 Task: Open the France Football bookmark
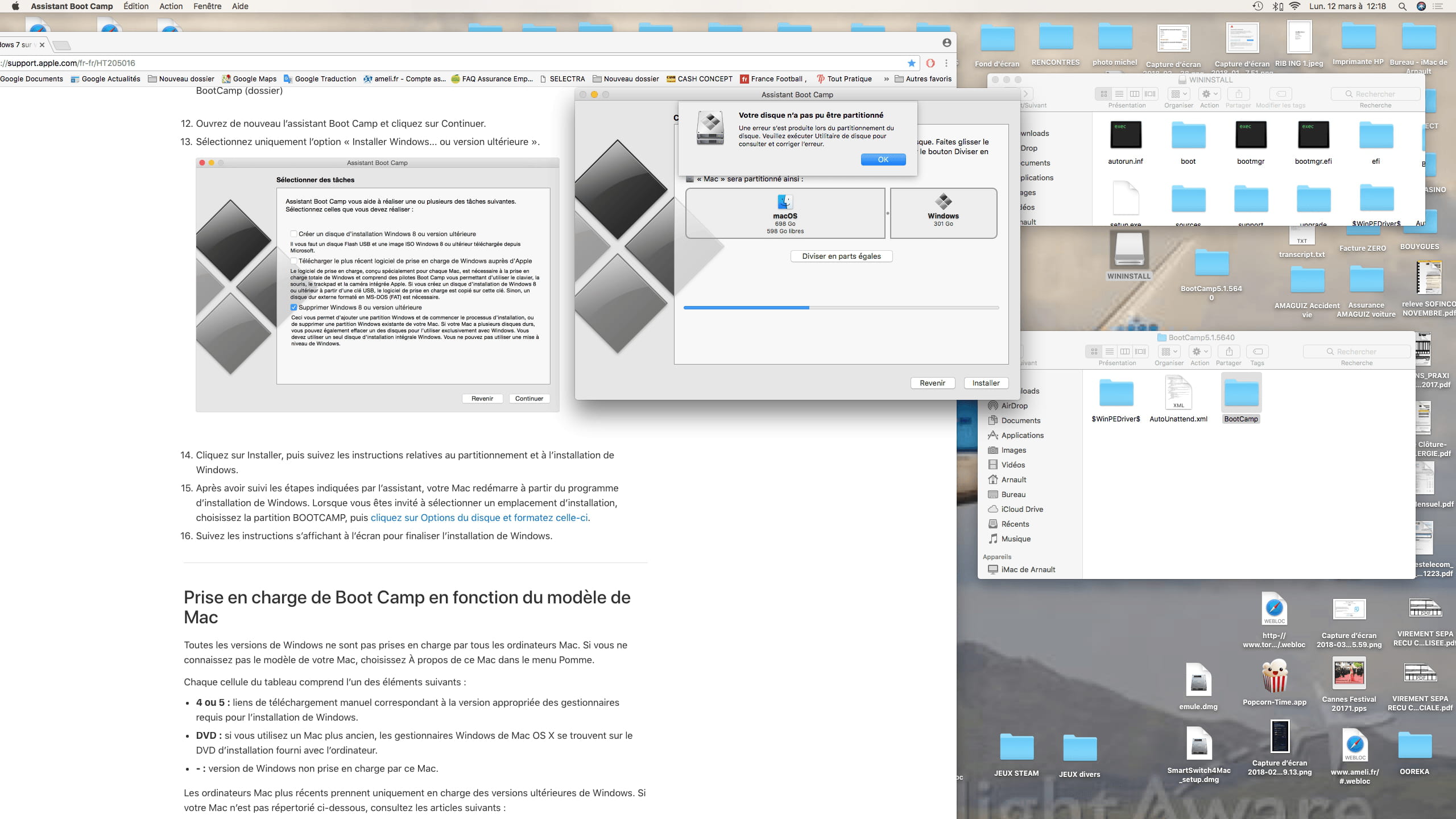(773, 79)
